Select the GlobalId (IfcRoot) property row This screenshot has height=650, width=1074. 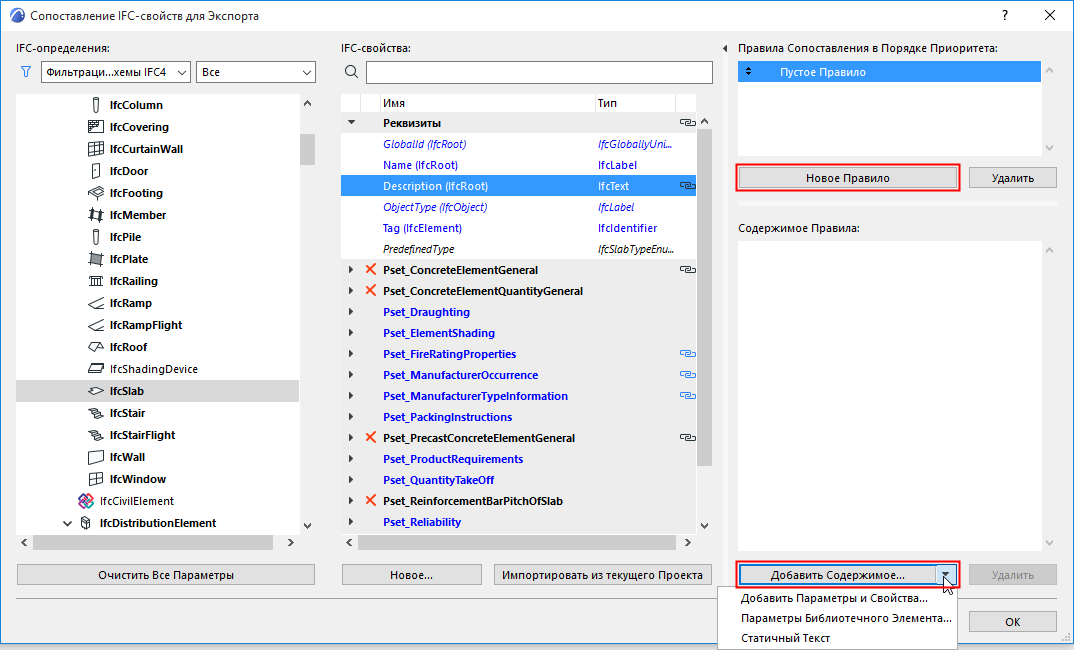pos(519,144)
